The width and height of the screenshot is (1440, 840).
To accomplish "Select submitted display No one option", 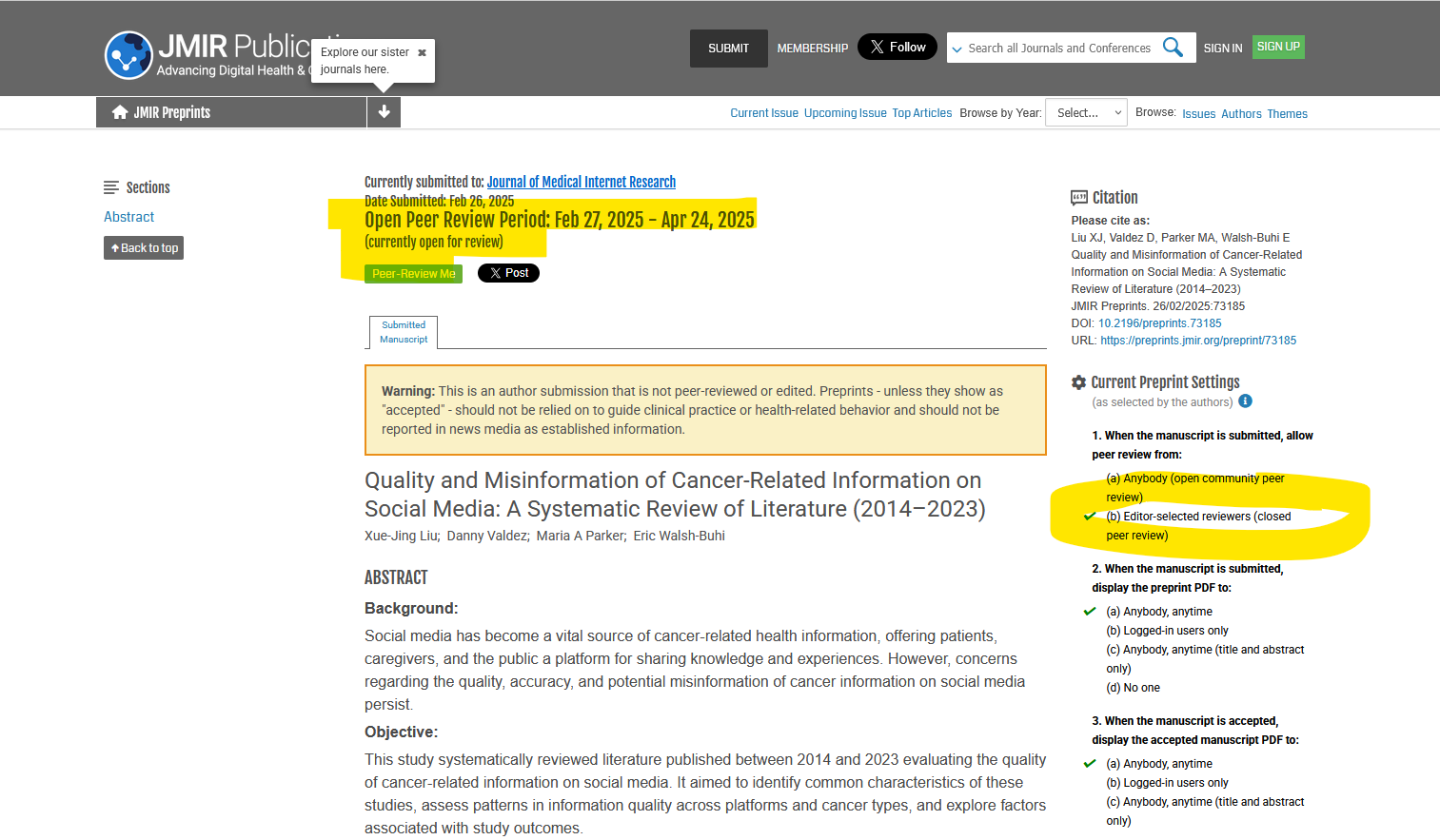I will (1133, 688).
